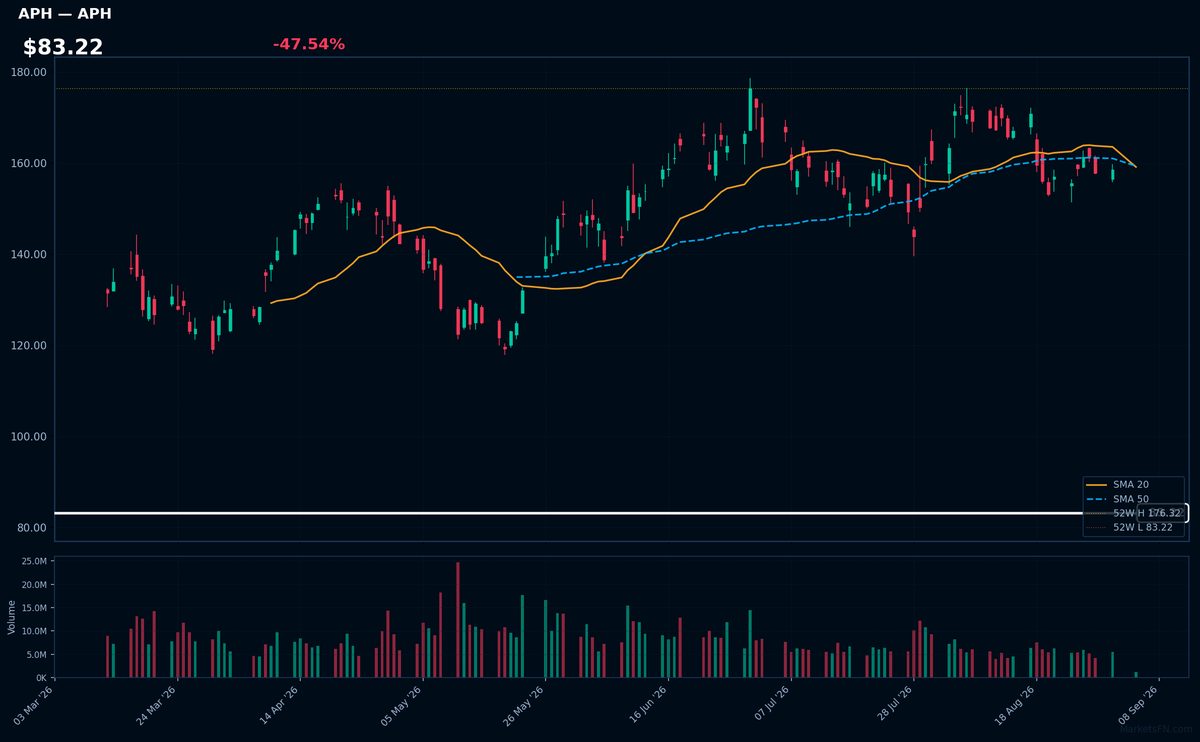Click the 0K volume axis label
This screenshot has width=1200, height=742.
41,677
